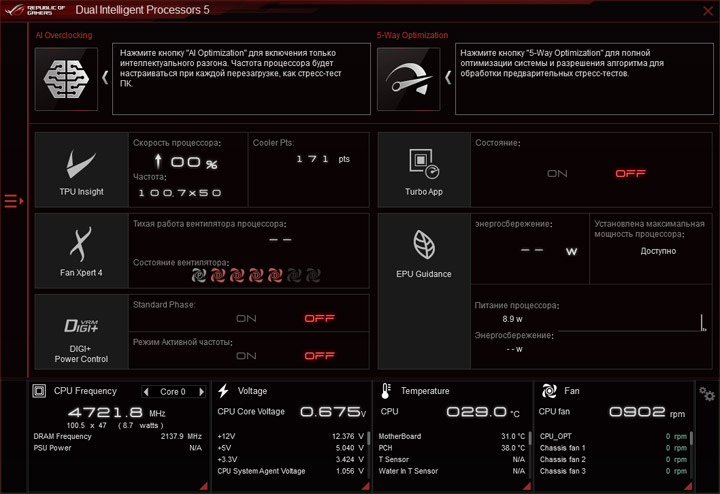Click the CPU power usage graph
Screen dimensions: 720x494
click(632, 322)
